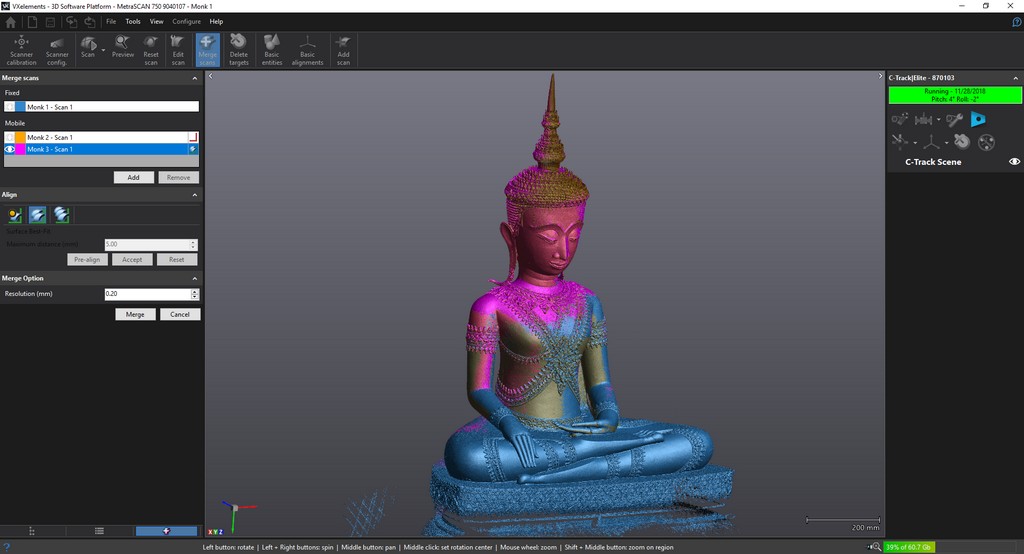Collapse left panel with viewport arrow
Screen dimensions: 1024x554
point(210,76)
